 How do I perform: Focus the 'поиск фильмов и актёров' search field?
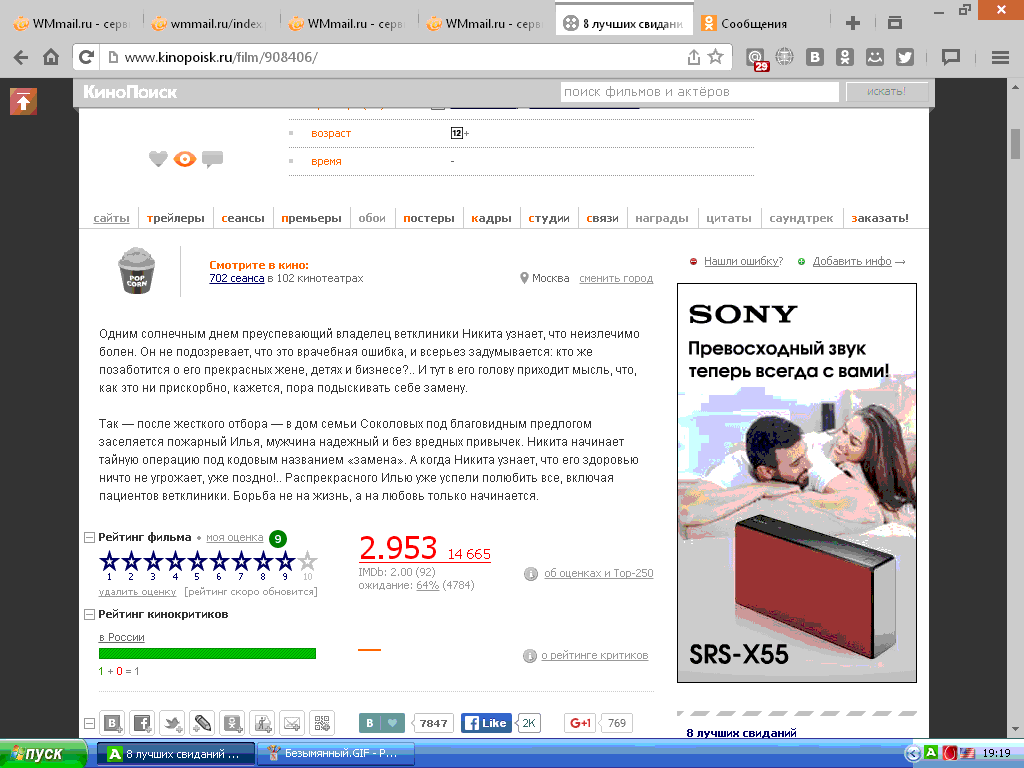pyautogui.click(x=699, y=92)
